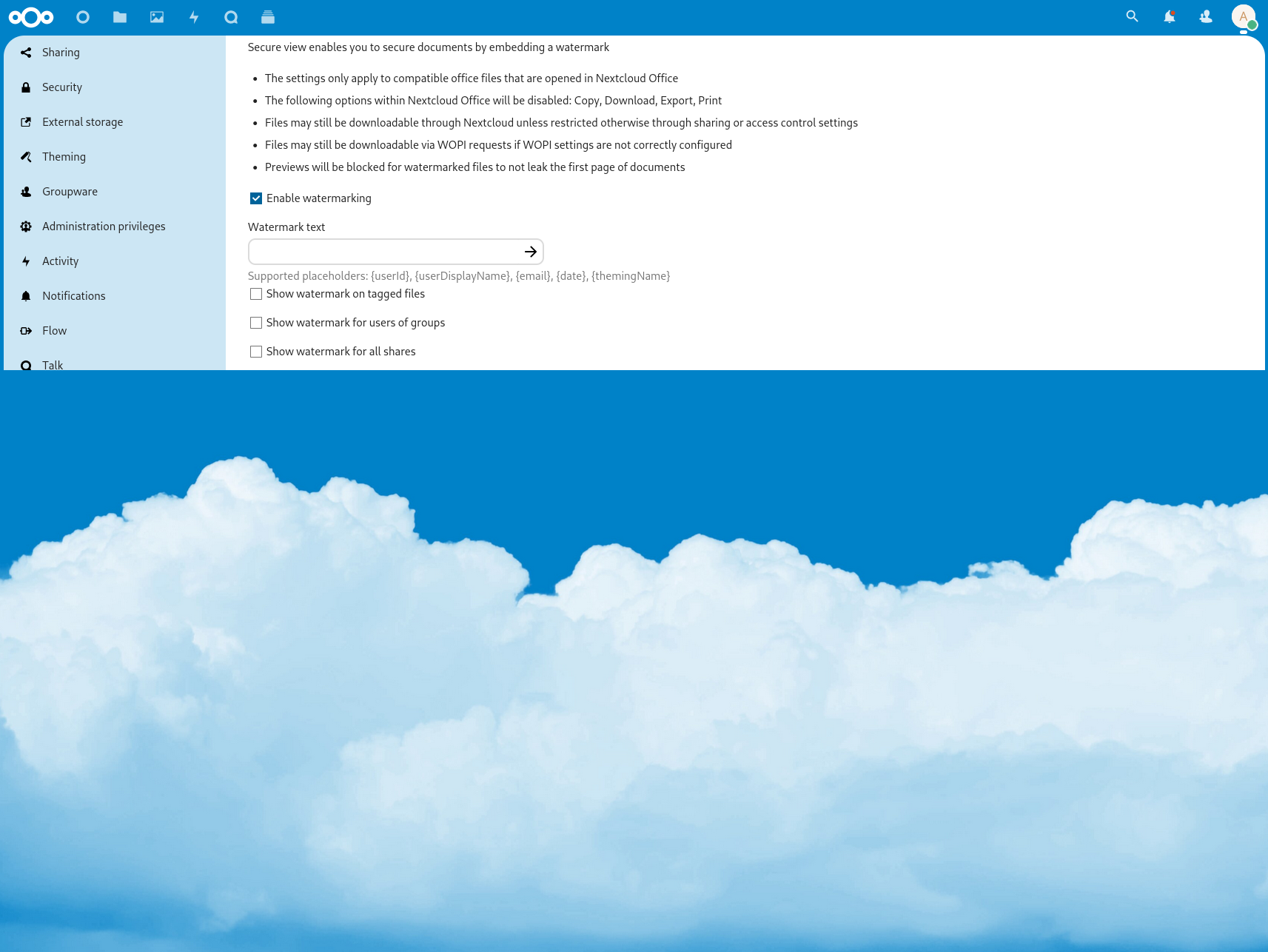Viewport: 1268px width, 952px height.
Task: Open global search with the magnifier icon
Action: click(x=1132, y=16)
